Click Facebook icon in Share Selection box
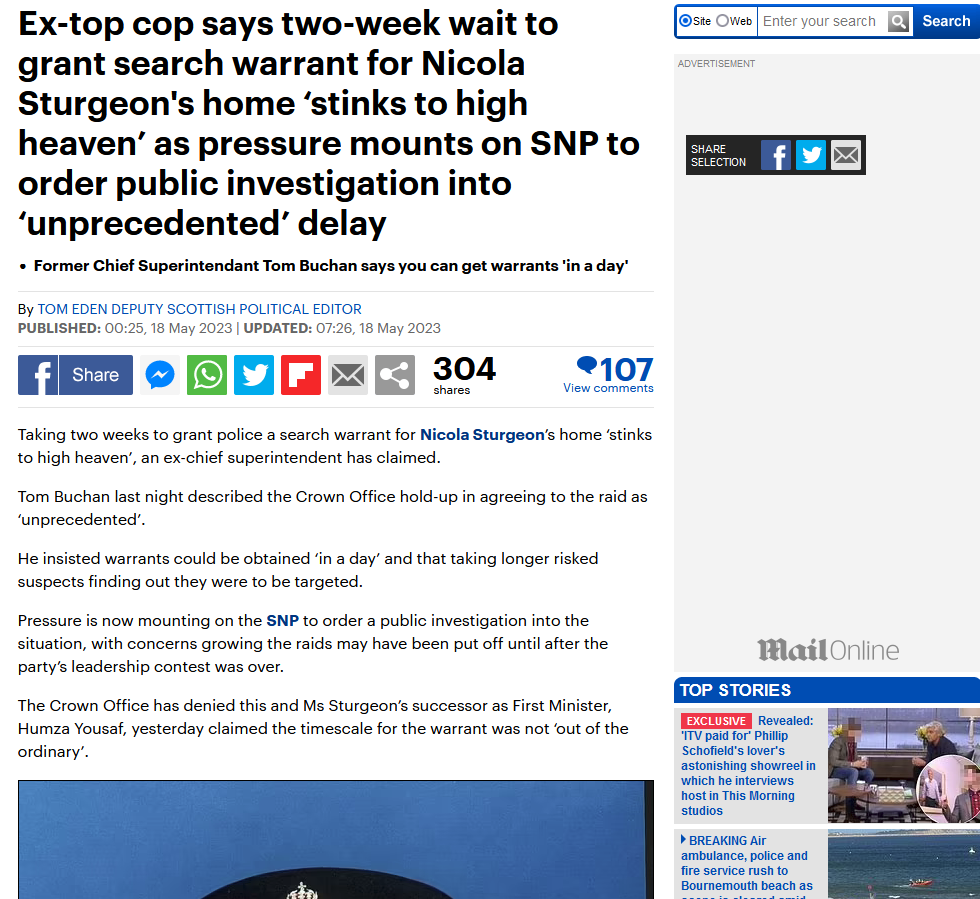The height and width of the screenshot is (899, 980). [776, 155]
